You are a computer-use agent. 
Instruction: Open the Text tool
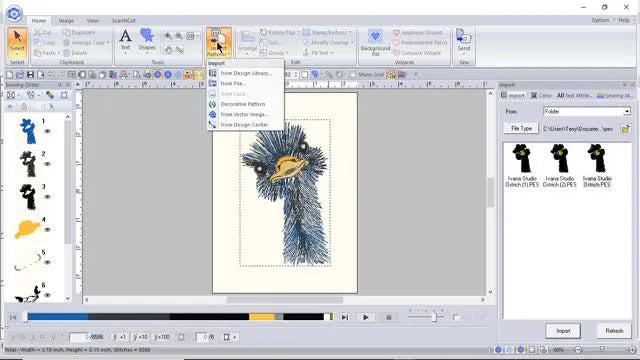tap(125, 41)
